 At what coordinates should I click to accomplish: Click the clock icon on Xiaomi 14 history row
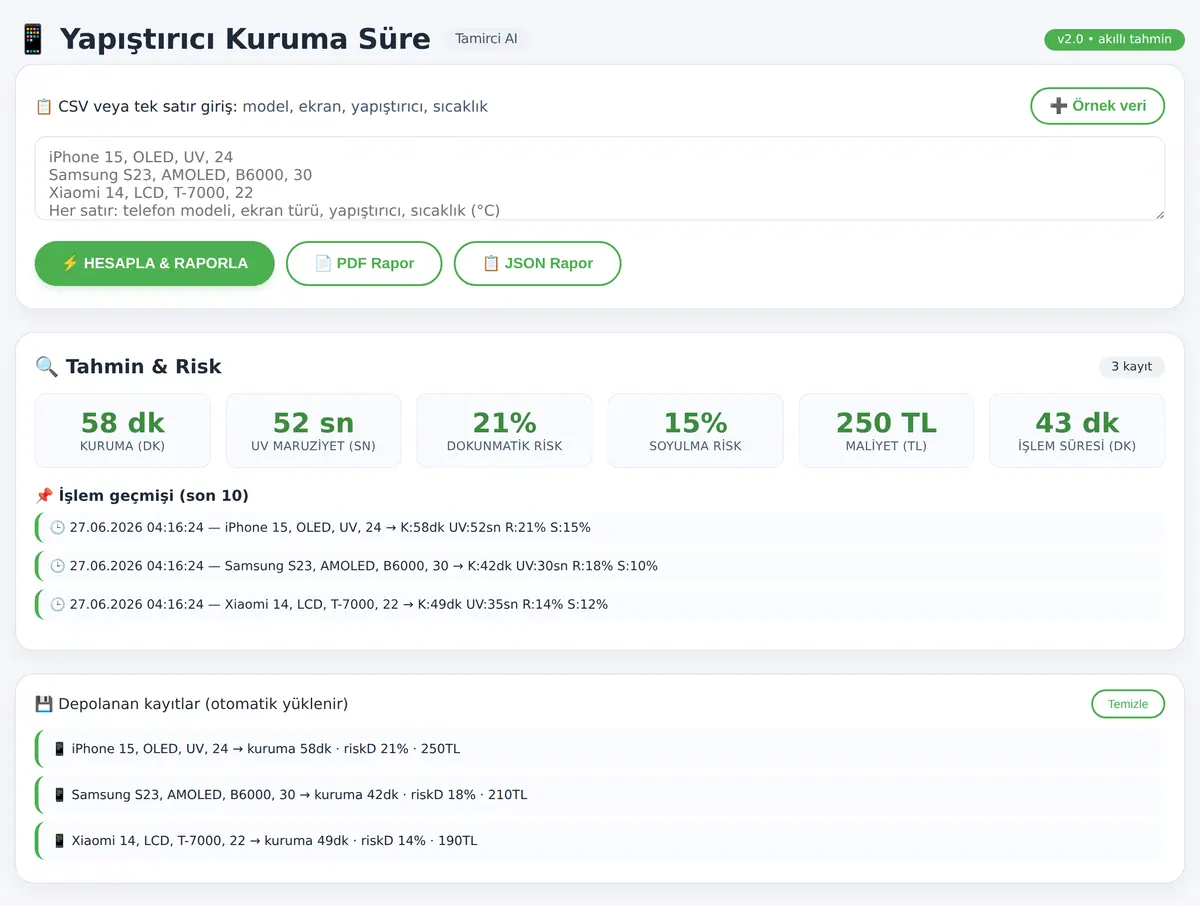(58, 604)
